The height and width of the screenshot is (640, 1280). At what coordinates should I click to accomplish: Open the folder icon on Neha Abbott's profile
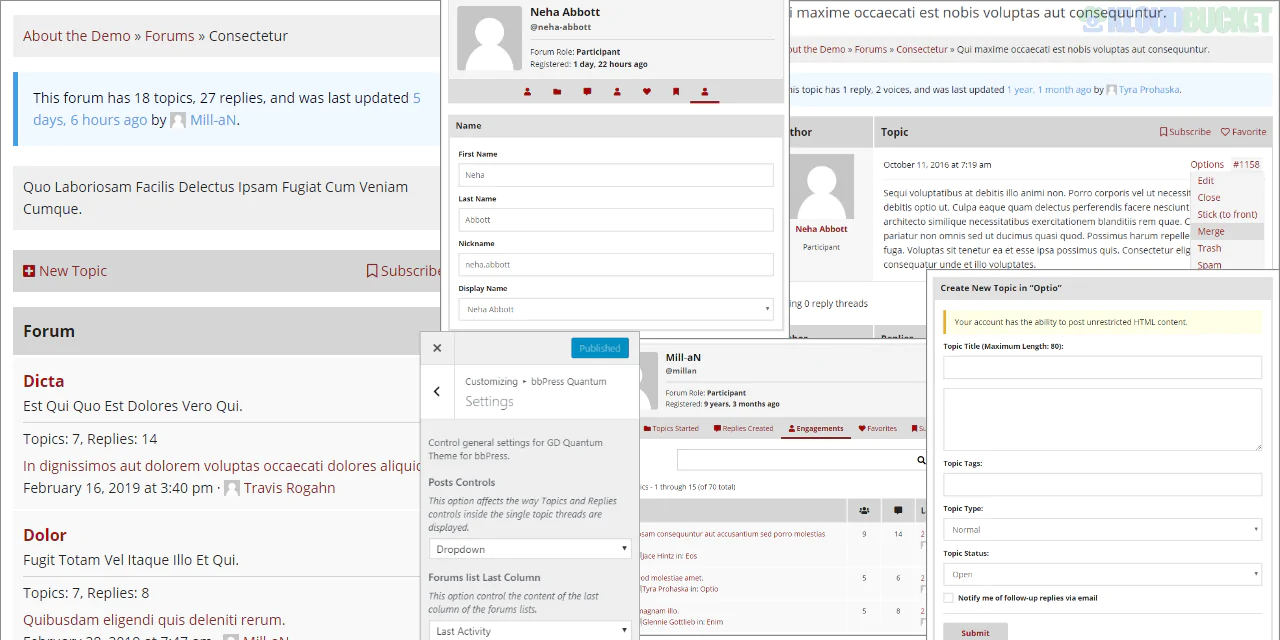tap(557, 92)
